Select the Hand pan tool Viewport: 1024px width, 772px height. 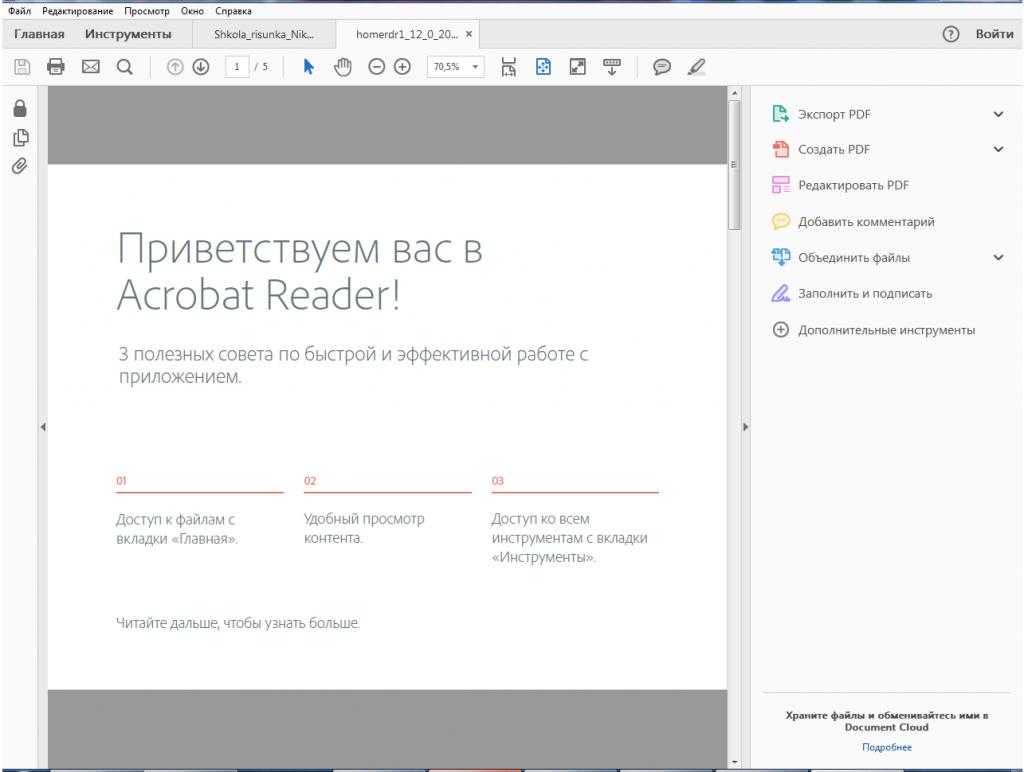[343, 67]
